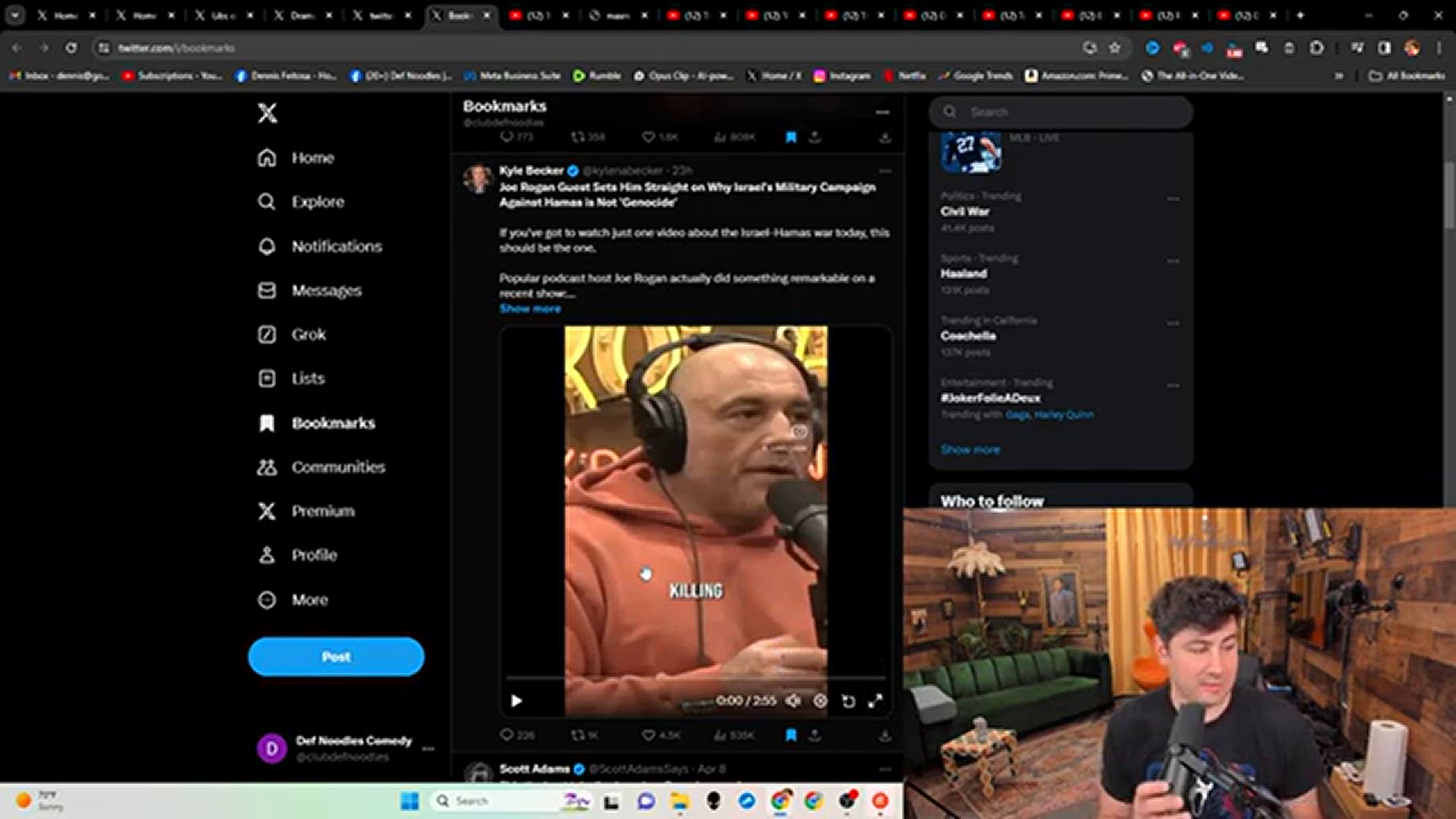Click the blue Post button
This screenshot has width=1456, height=819.
336,657
